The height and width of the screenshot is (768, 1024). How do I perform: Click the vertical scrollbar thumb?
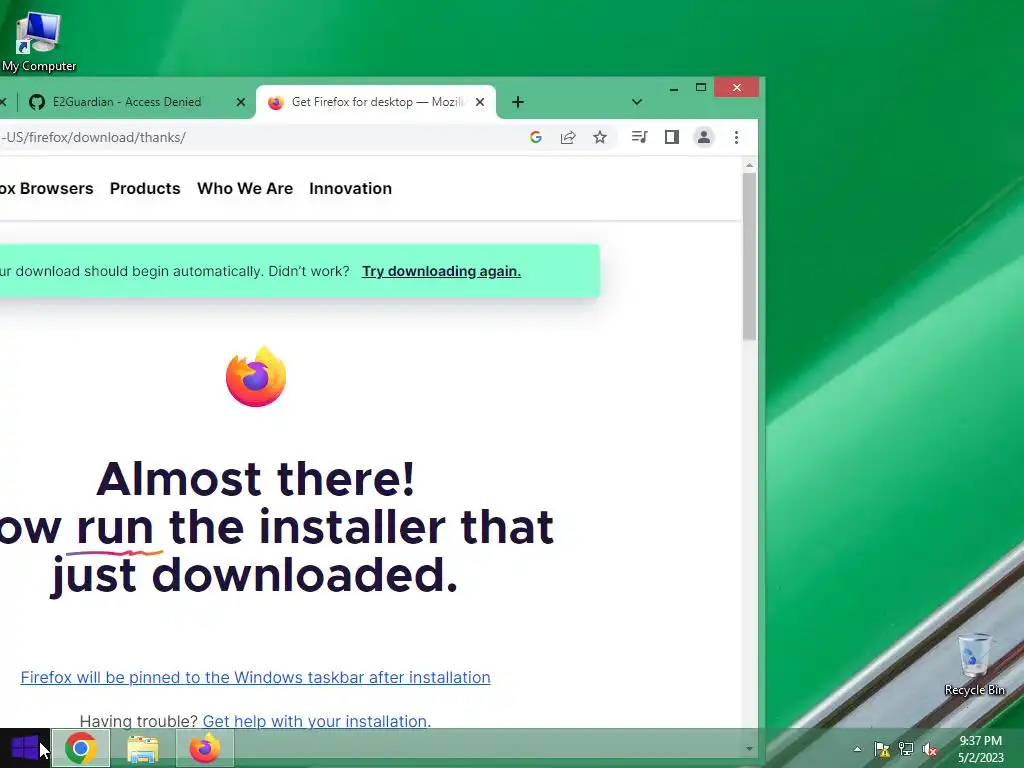[750, 256]
